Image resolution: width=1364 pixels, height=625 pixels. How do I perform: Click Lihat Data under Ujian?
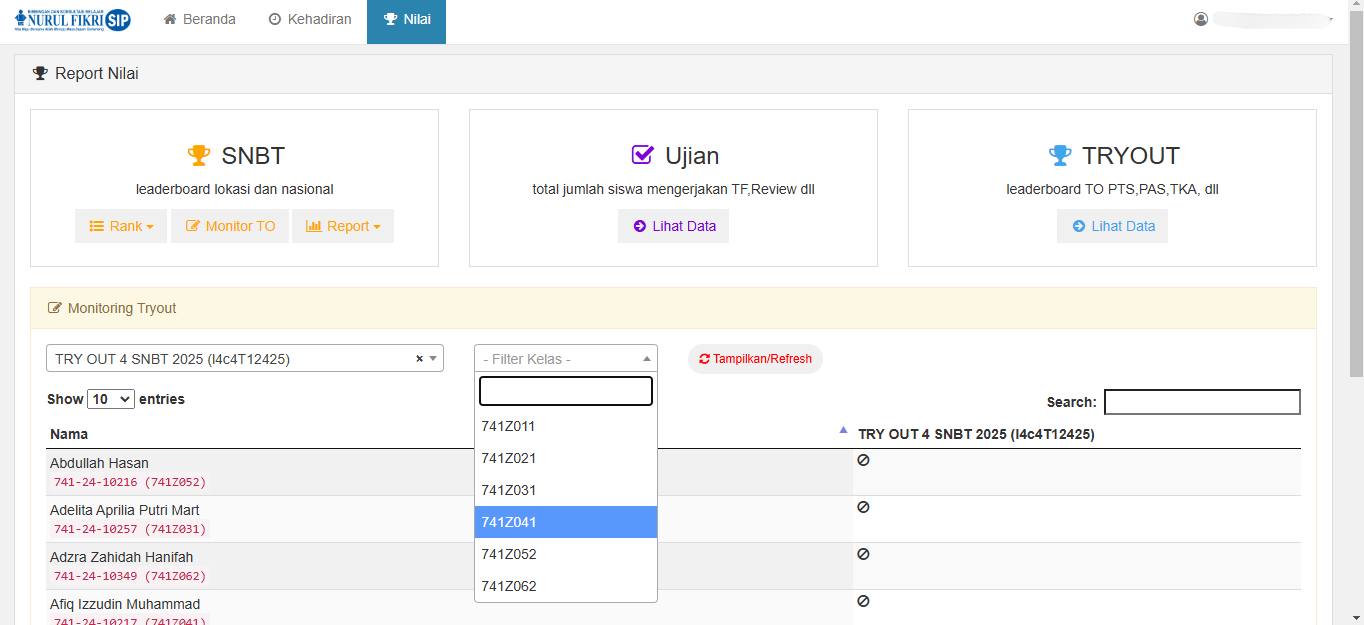pyautogui.click(x=673, y=226)
